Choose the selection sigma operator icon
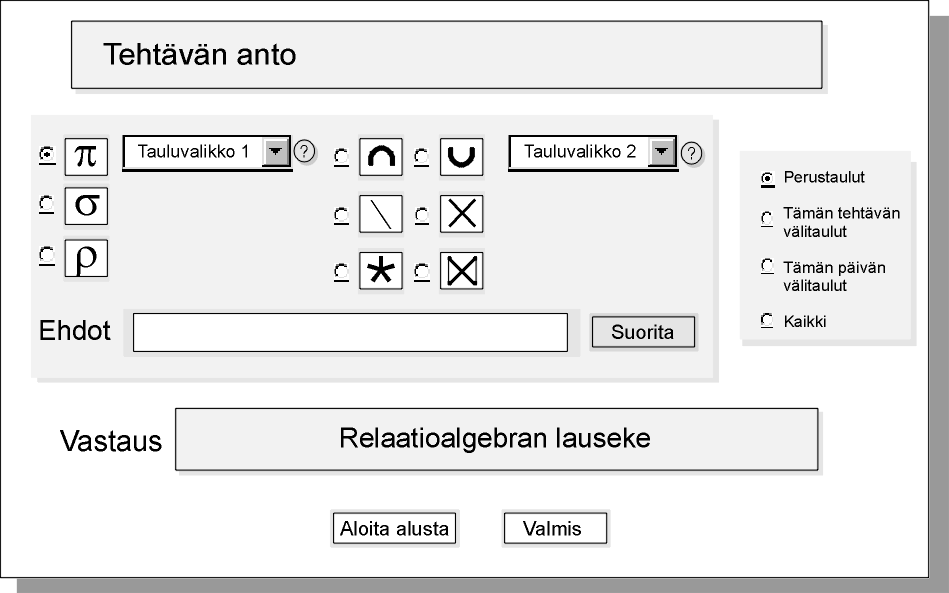This screenshot has height=593, width=949. [x=86, y=206]
